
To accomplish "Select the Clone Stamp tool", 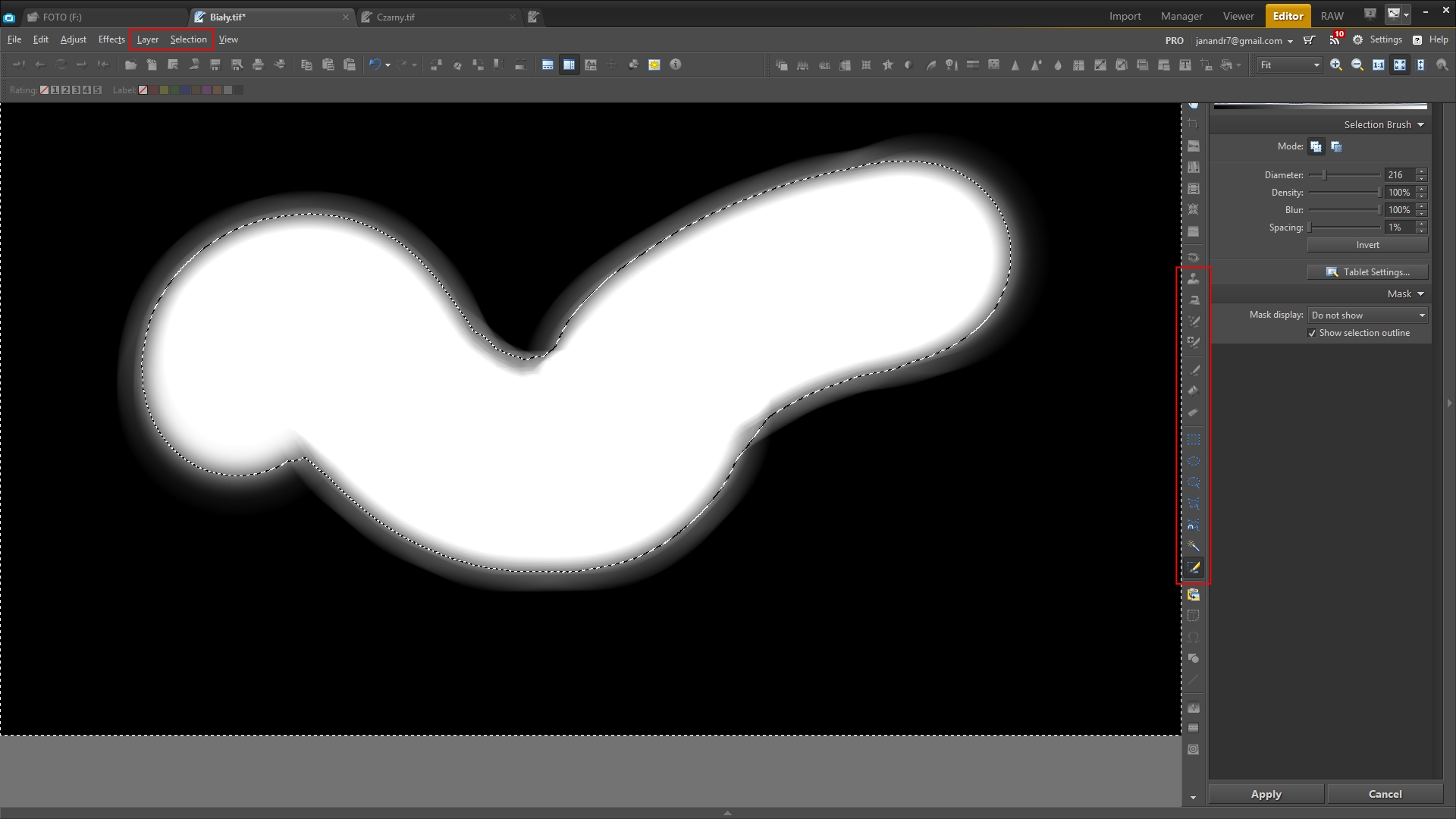I will coord(1194,279).
